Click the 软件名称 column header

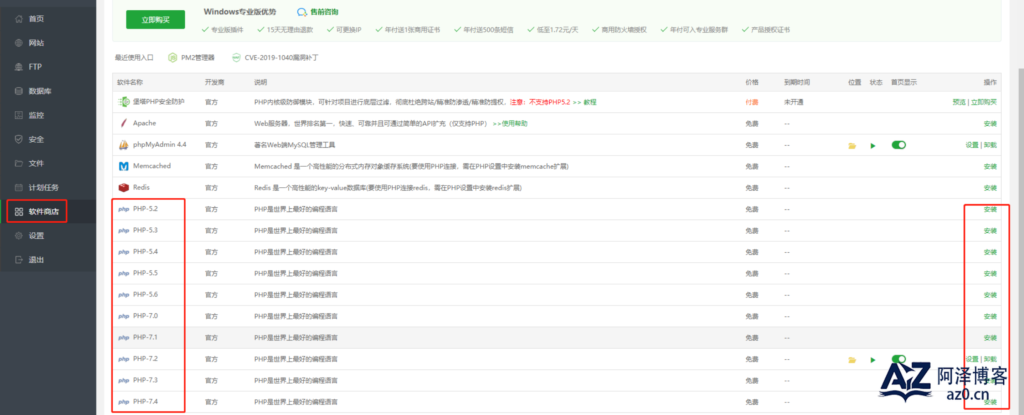coord(130,82)
